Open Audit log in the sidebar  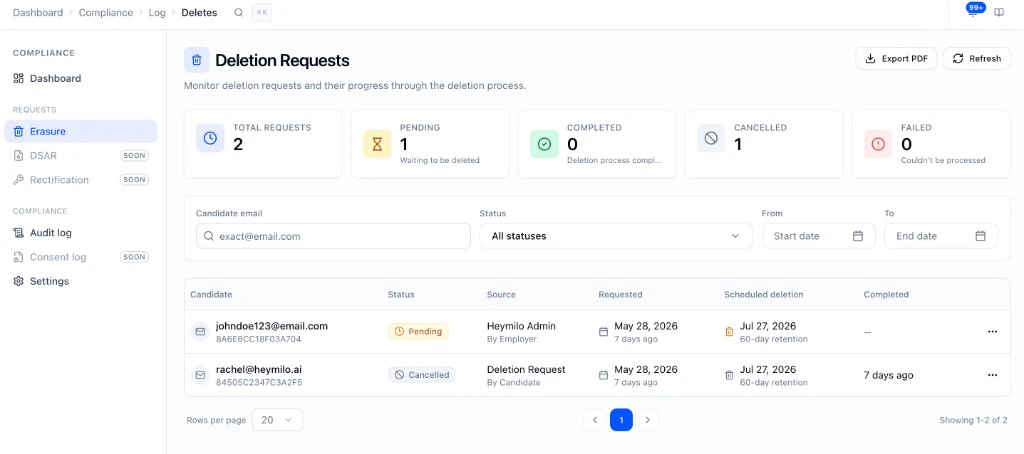click(x=80, y=233)
